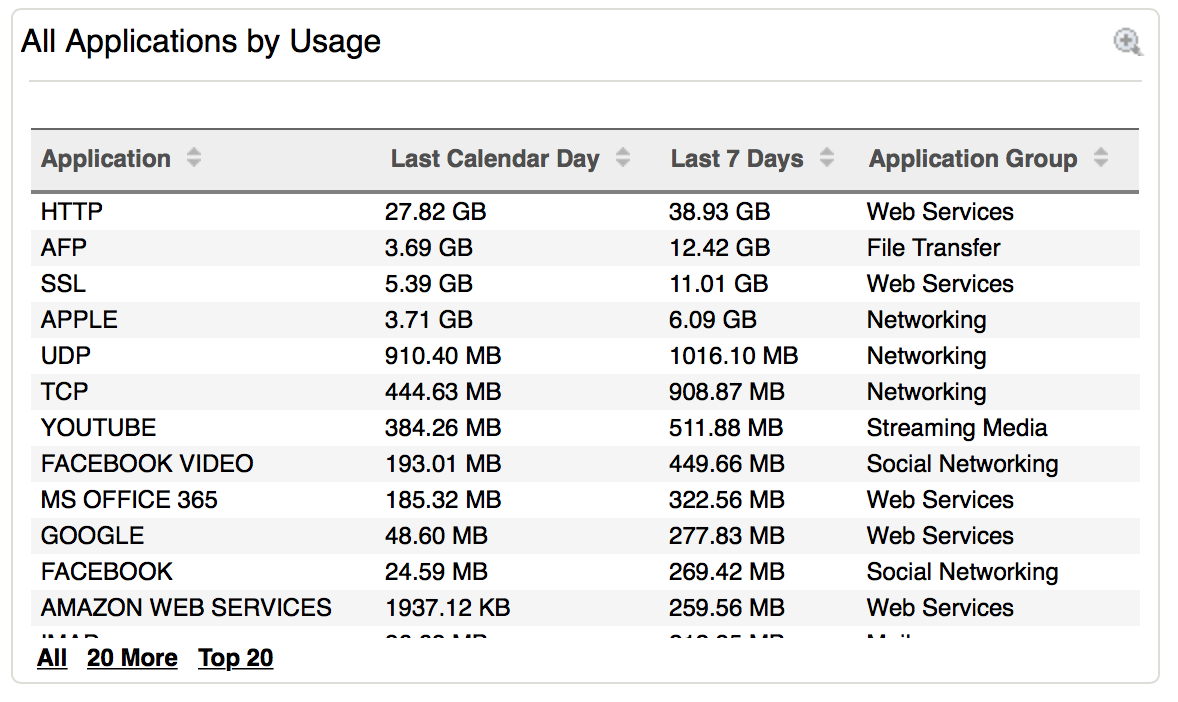Click Web Services in HTTP row

coord(941,212)
